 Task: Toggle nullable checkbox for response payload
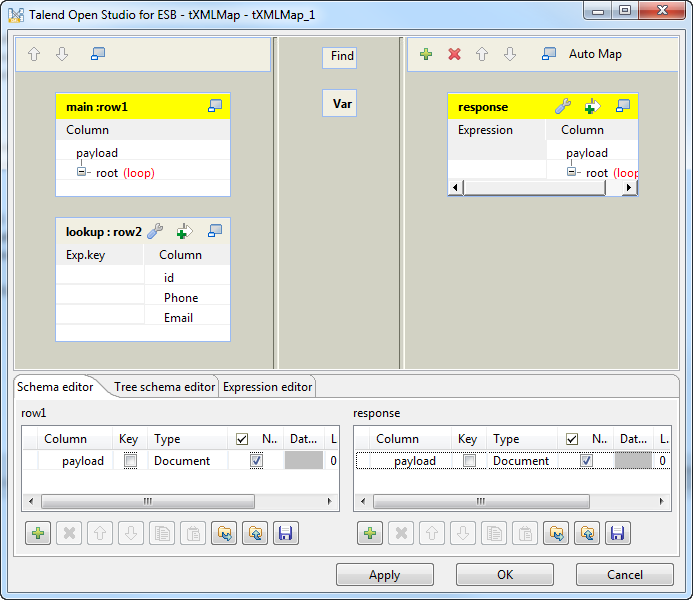(x=587, y=461)
